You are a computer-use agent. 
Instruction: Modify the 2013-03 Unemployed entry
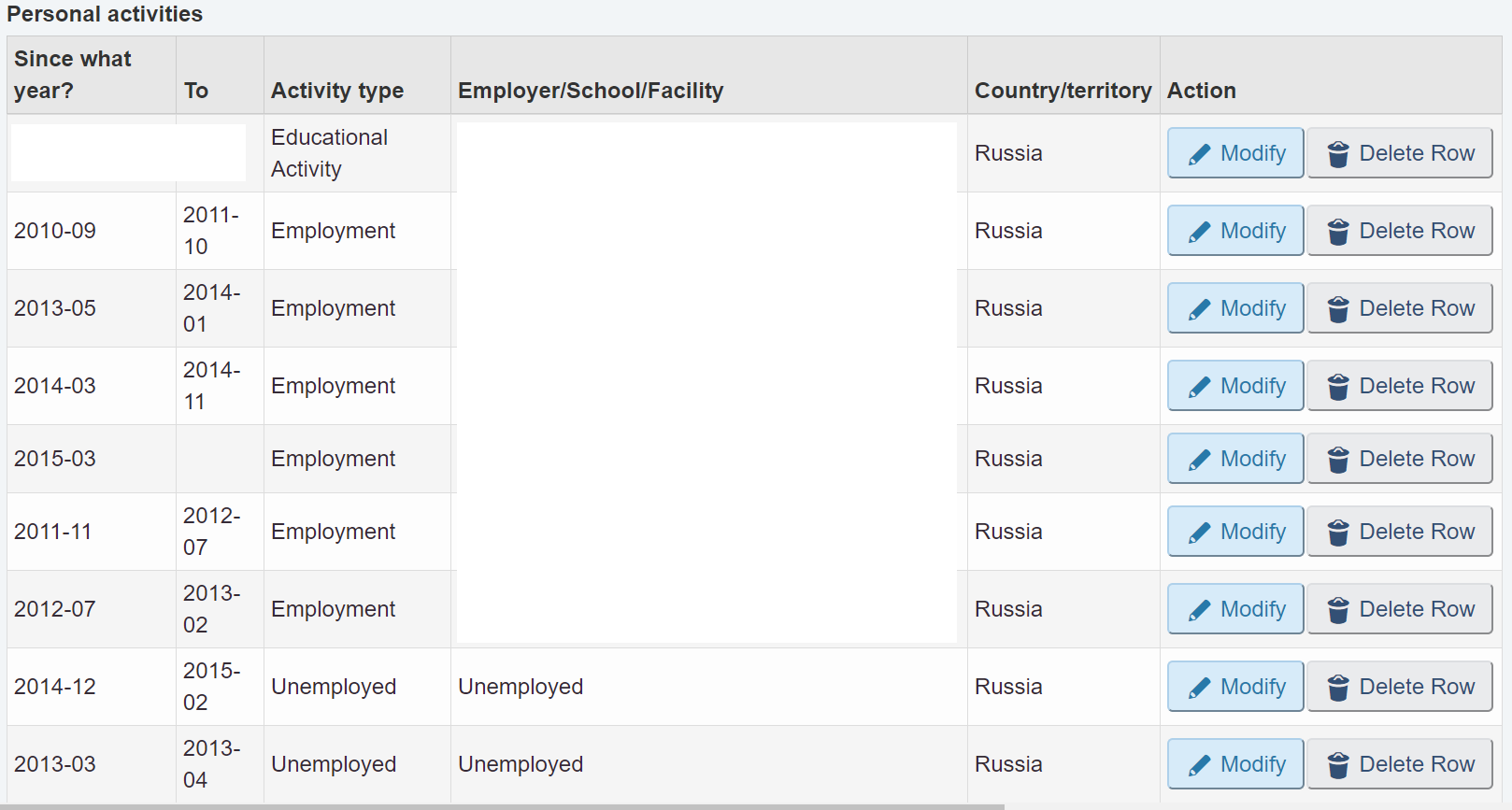1235,764
